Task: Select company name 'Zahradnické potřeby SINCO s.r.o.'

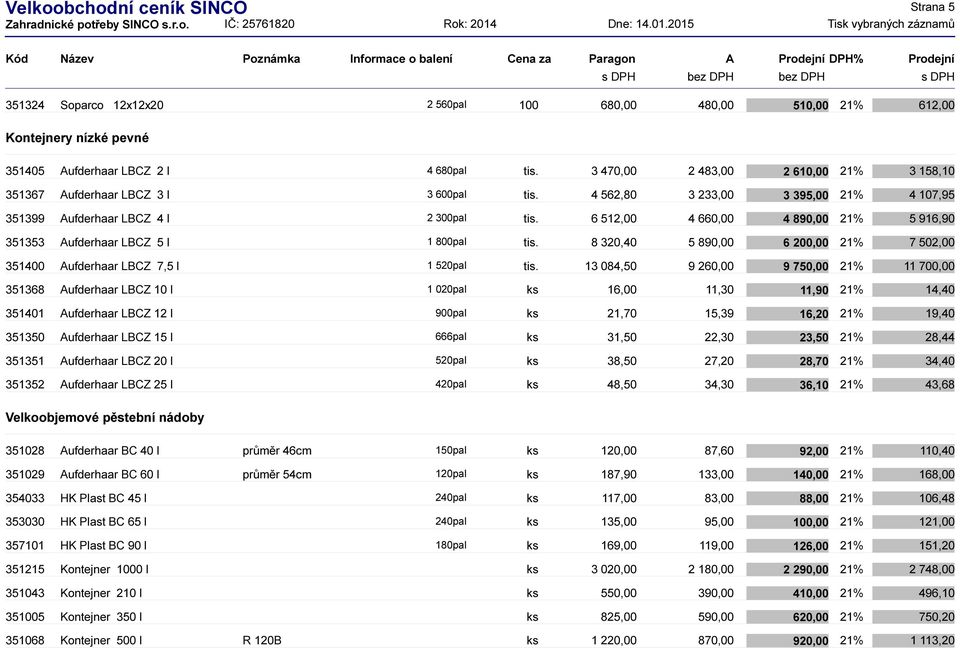Action: (97, 24)
